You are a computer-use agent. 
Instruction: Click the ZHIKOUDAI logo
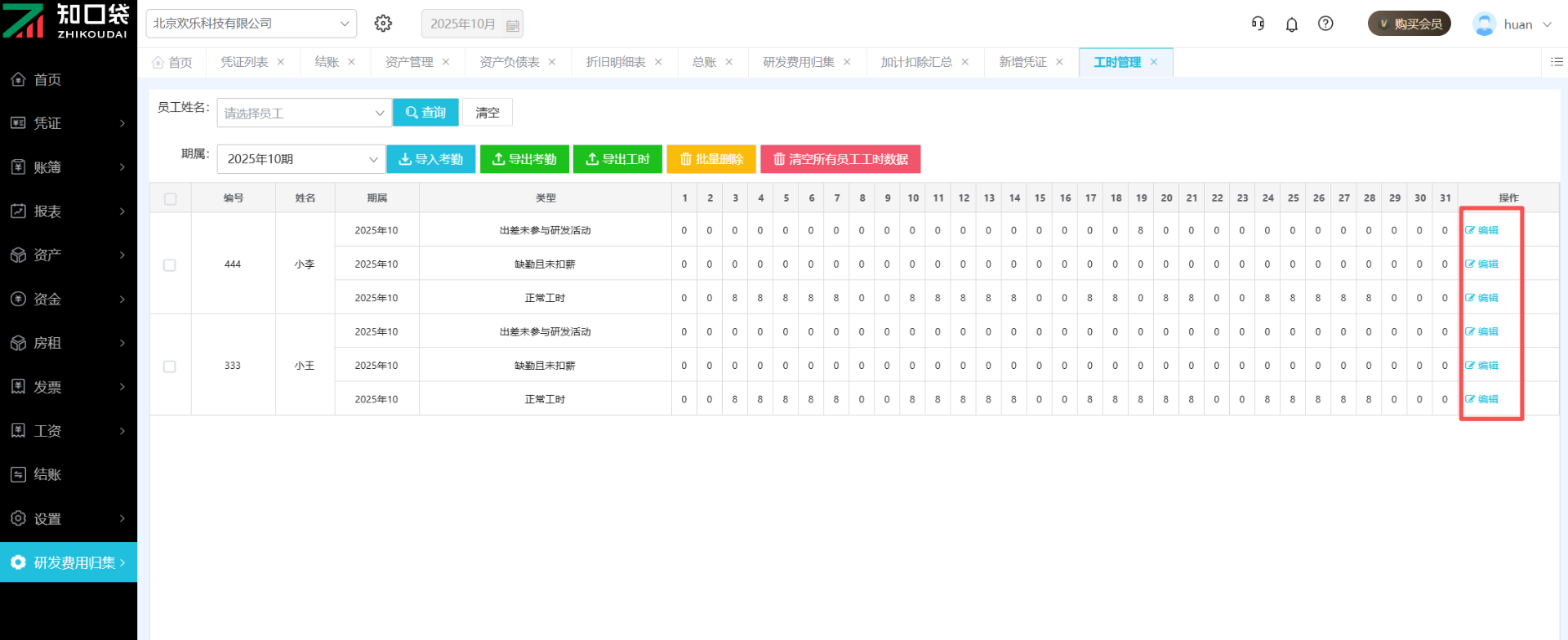click(67, 20)
